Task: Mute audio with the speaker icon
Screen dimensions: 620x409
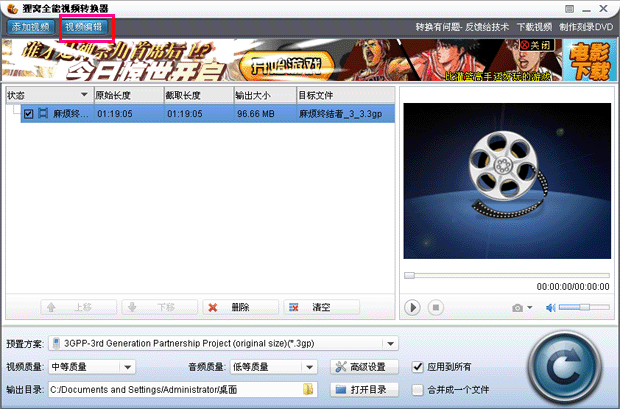Action: pos(549,307)
